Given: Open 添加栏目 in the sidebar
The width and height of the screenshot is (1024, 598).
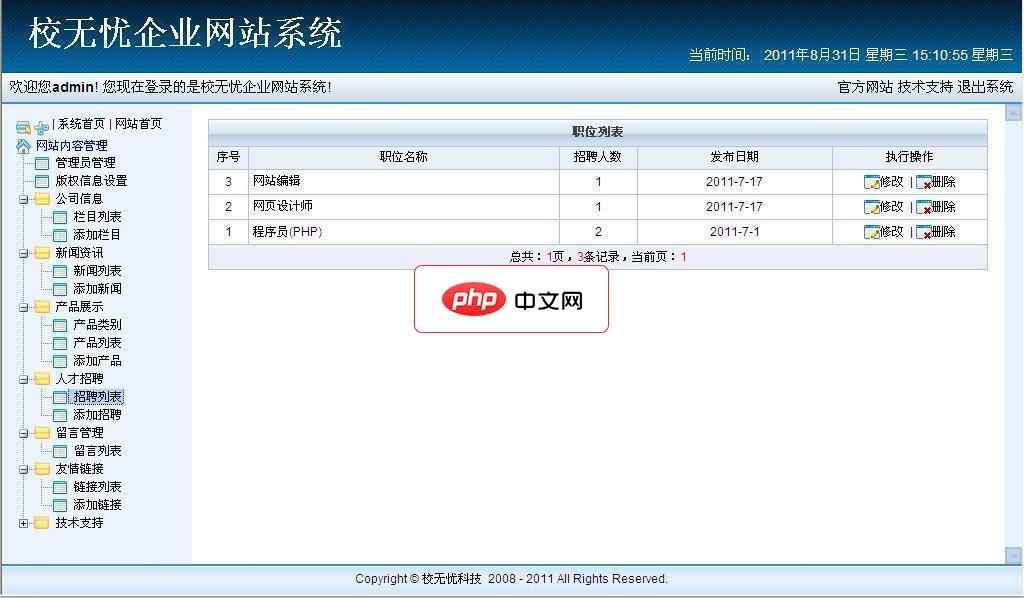Looking at the screenshot, I should (97, 234).
